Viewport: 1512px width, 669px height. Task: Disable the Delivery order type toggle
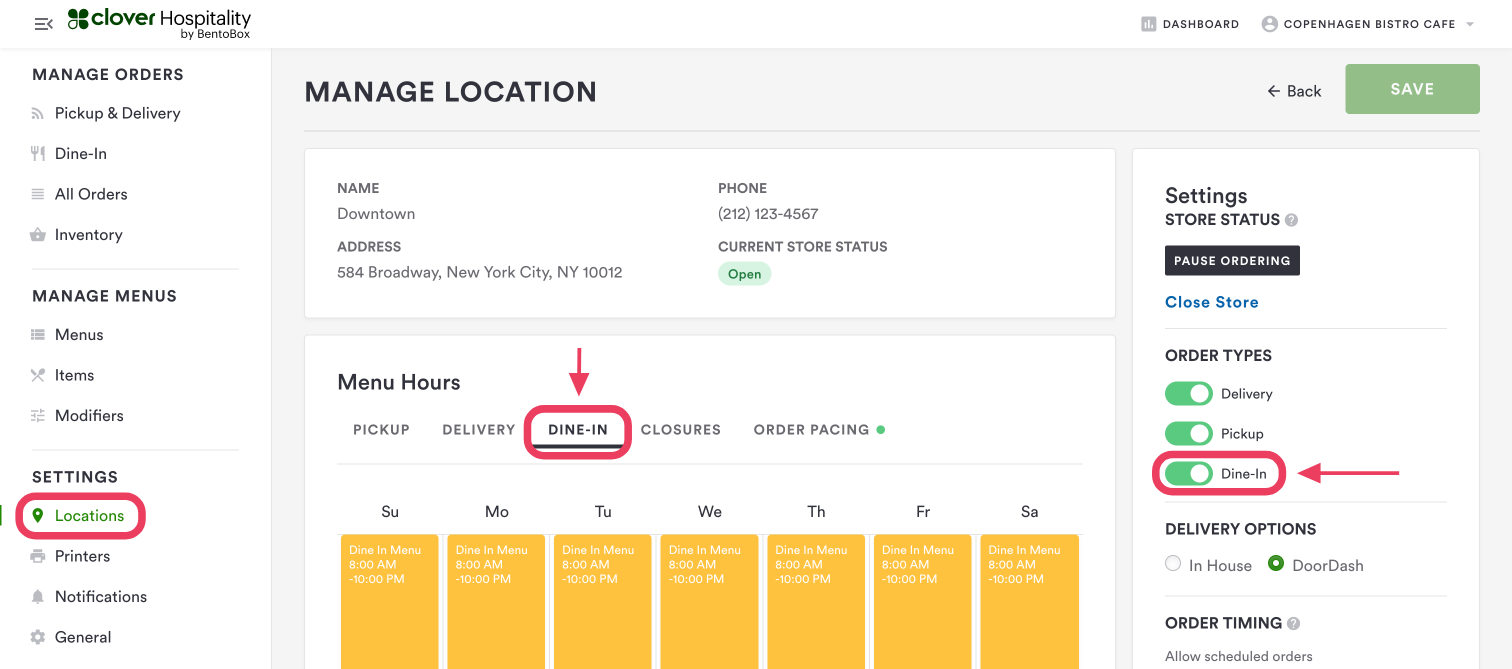pyautogui.click(x=1188, y=394)
